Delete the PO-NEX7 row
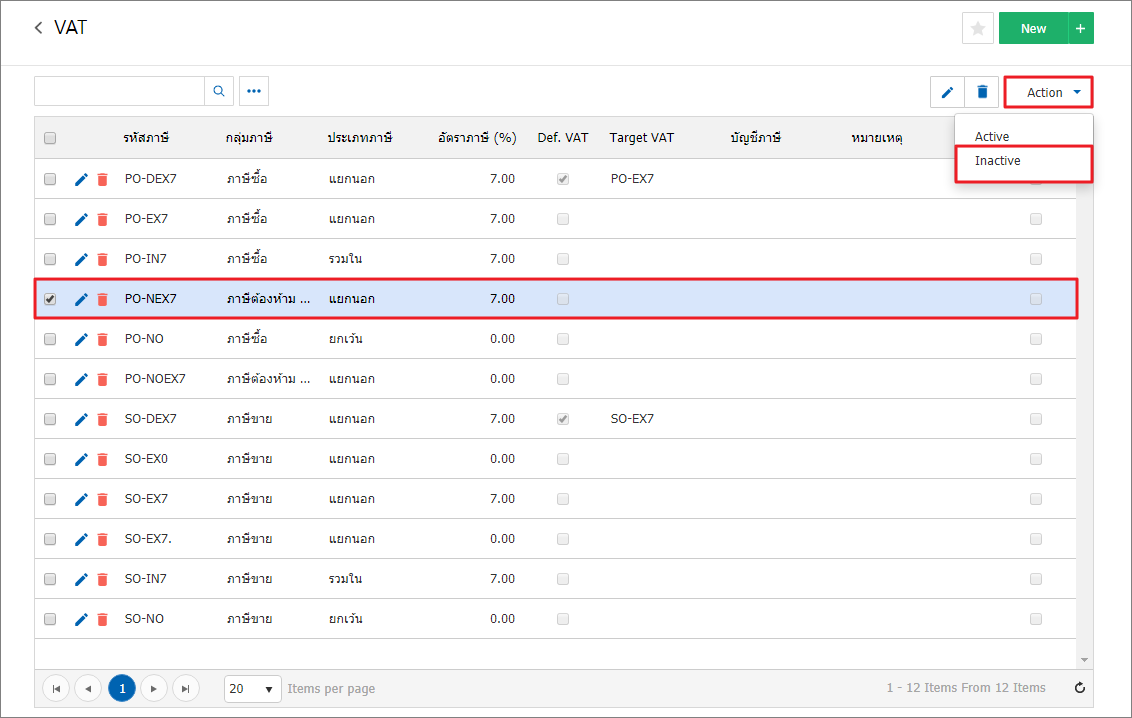This screenshot has width=1132, height=718. 103,299
